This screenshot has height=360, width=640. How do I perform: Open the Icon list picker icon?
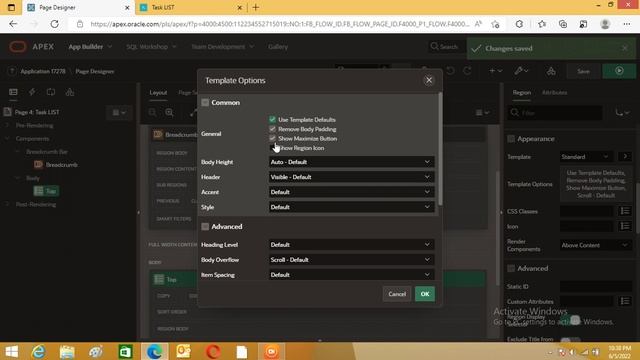(x=625, y=226)
